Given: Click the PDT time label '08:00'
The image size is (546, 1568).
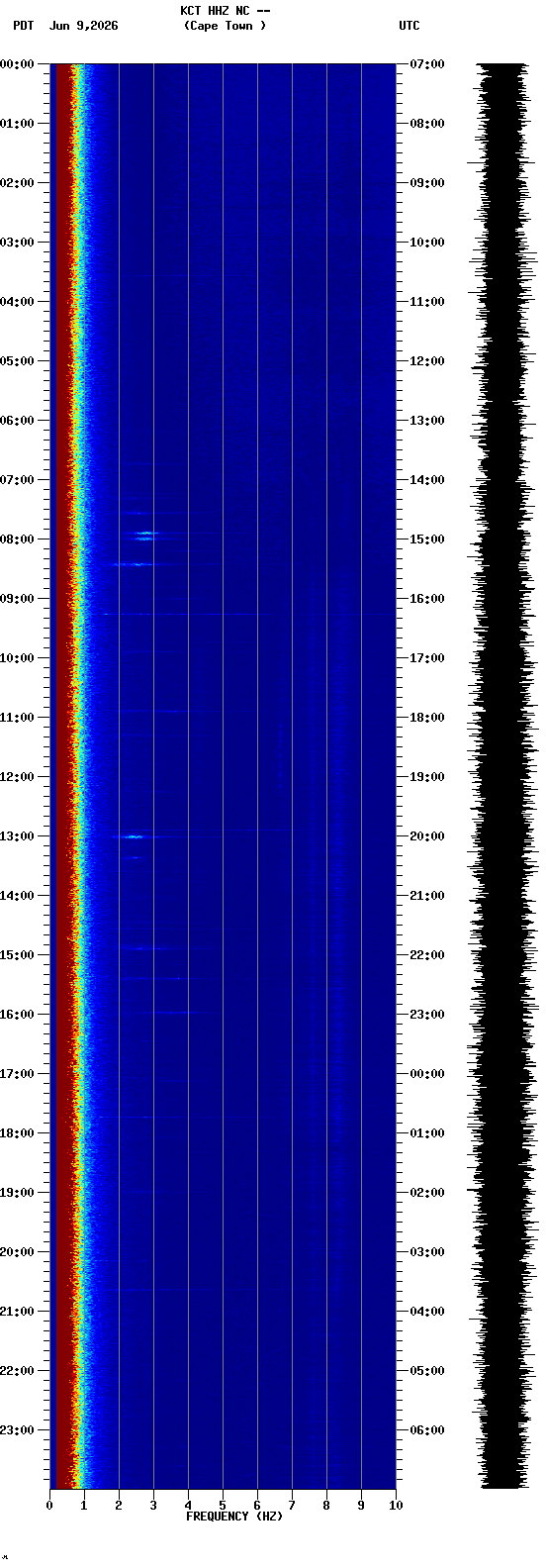Looking at the screenshot, I should (17, 539).
